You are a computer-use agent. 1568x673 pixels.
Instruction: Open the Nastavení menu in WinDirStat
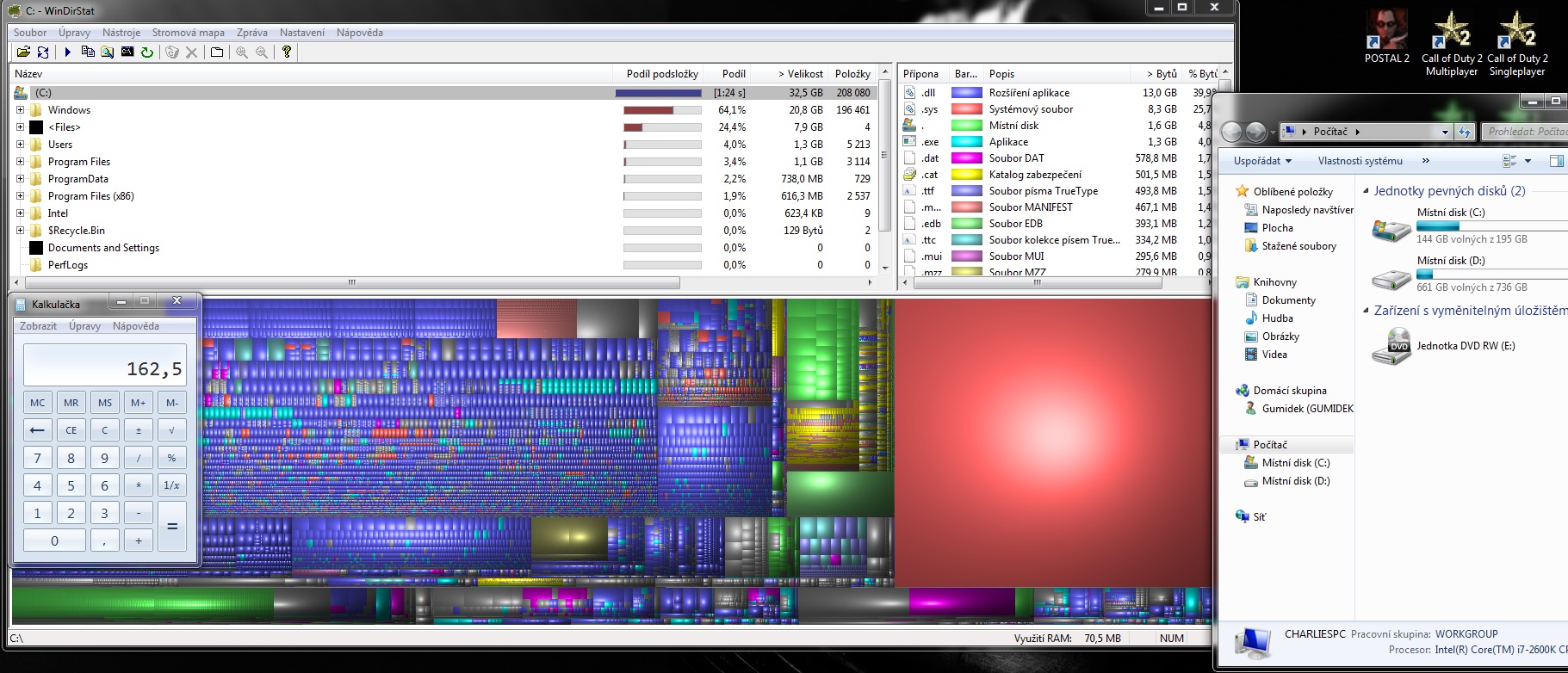click(x=301, y=33)
